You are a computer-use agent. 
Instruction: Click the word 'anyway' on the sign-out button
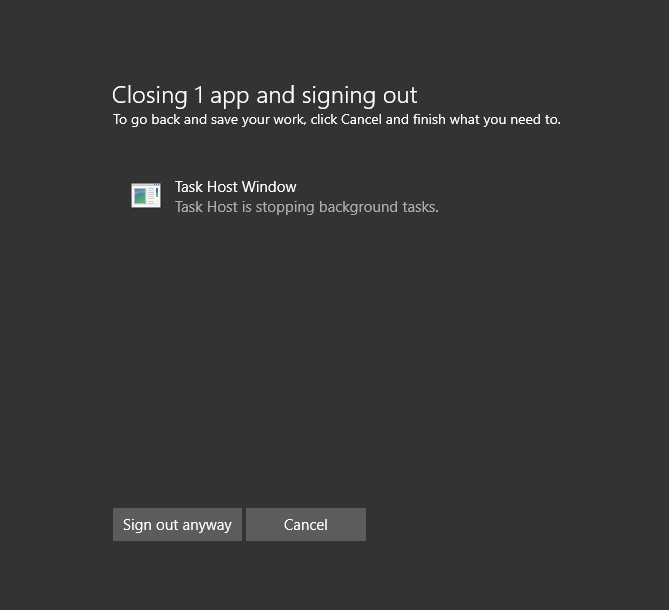tap(207, 525)
